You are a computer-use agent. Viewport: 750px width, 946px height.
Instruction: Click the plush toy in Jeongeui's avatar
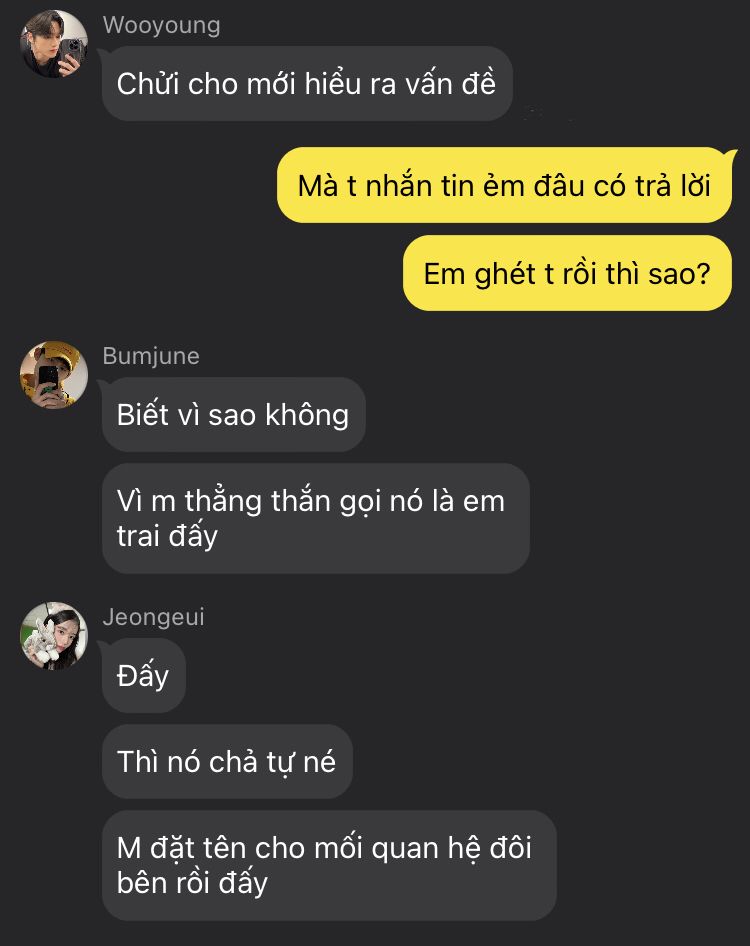coord(42,642)
